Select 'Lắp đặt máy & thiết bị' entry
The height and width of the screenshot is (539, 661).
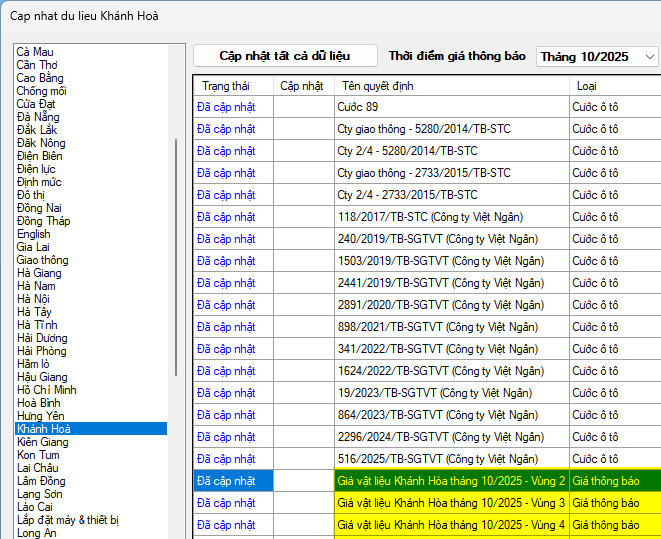(x=68, y=520)
